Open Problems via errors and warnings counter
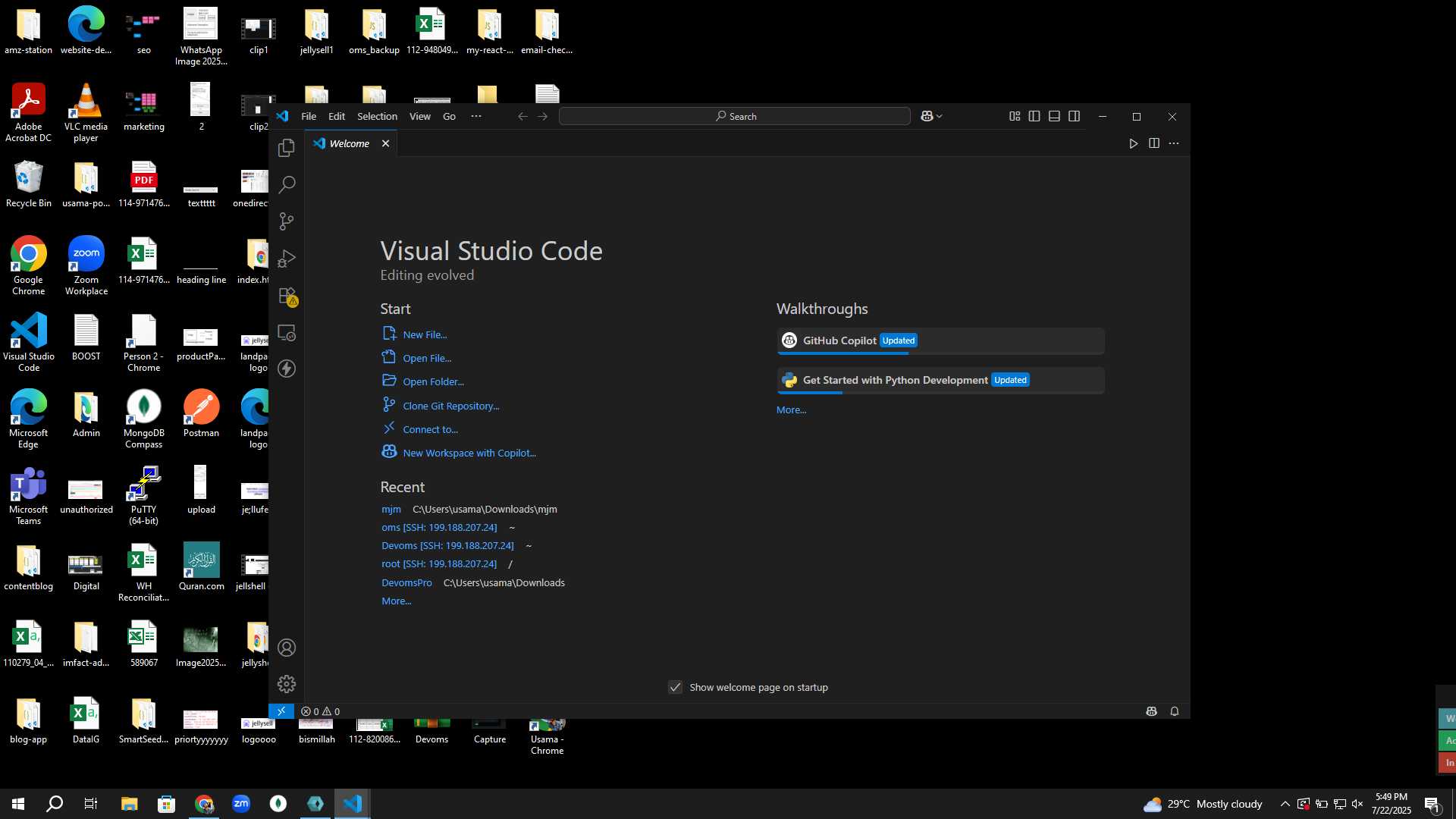 tap(320, 711)
